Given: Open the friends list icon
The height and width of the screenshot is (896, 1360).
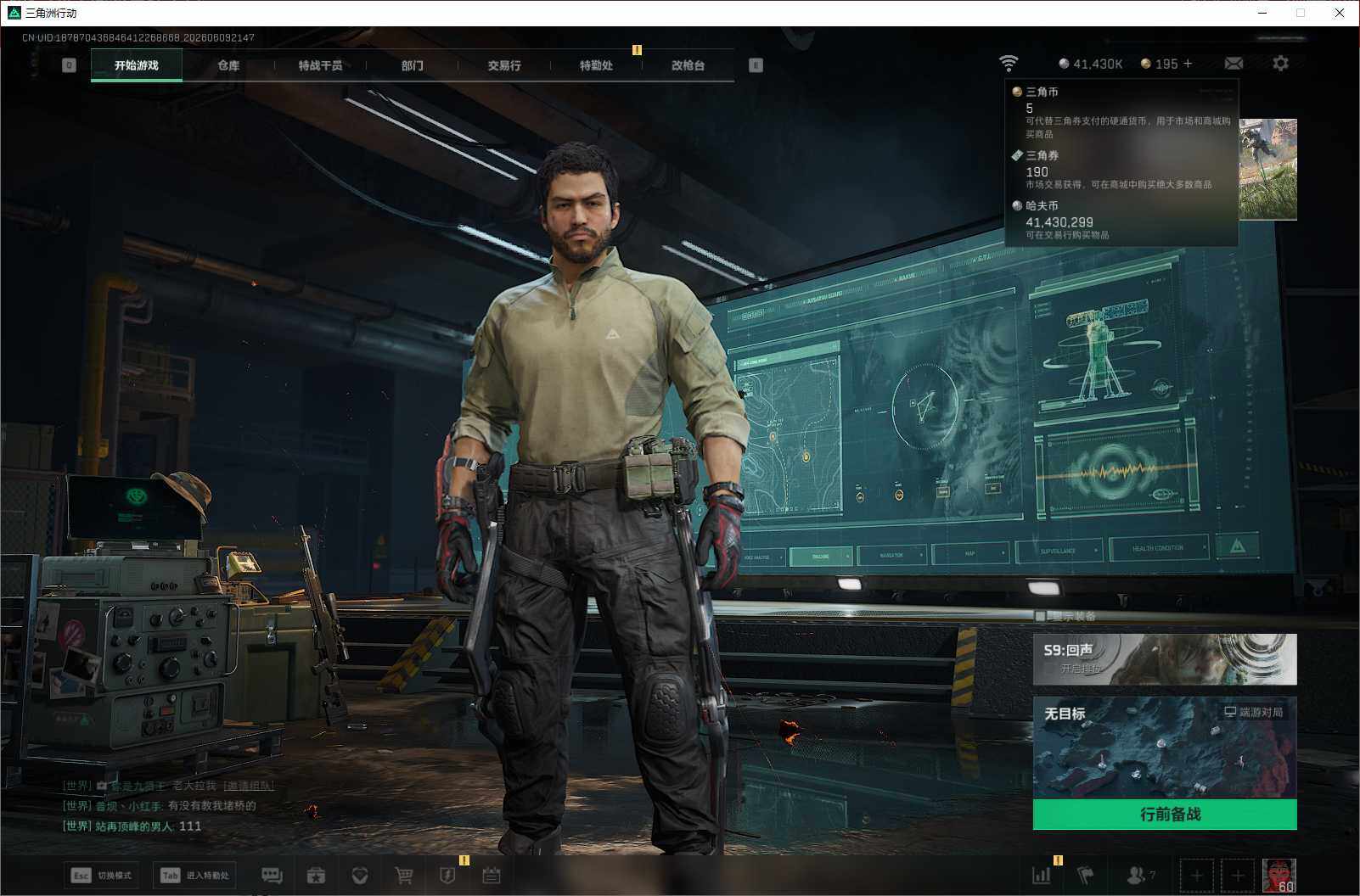Looking at the screenshot, I should tap(1140, 875).
